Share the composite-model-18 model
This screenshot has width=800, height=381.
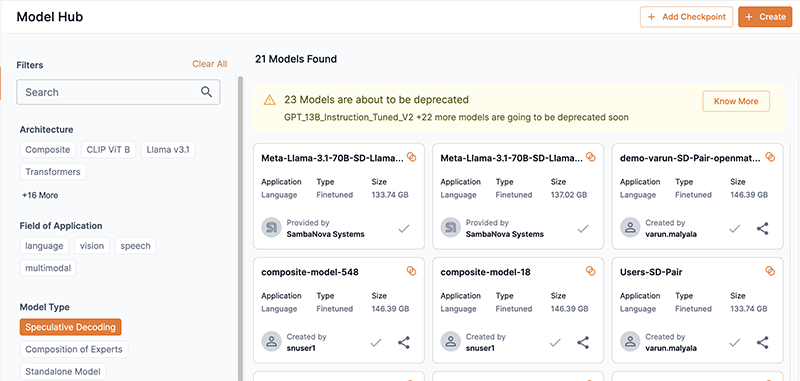[x=584, y=342]
